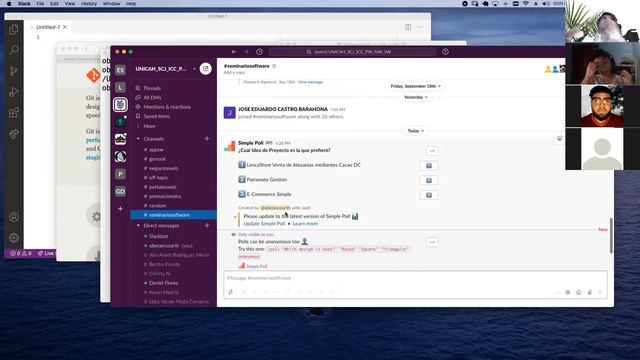The image size is (640, 360).
Task: Add a channel with plus icon
Action: (x=207, y=139)
